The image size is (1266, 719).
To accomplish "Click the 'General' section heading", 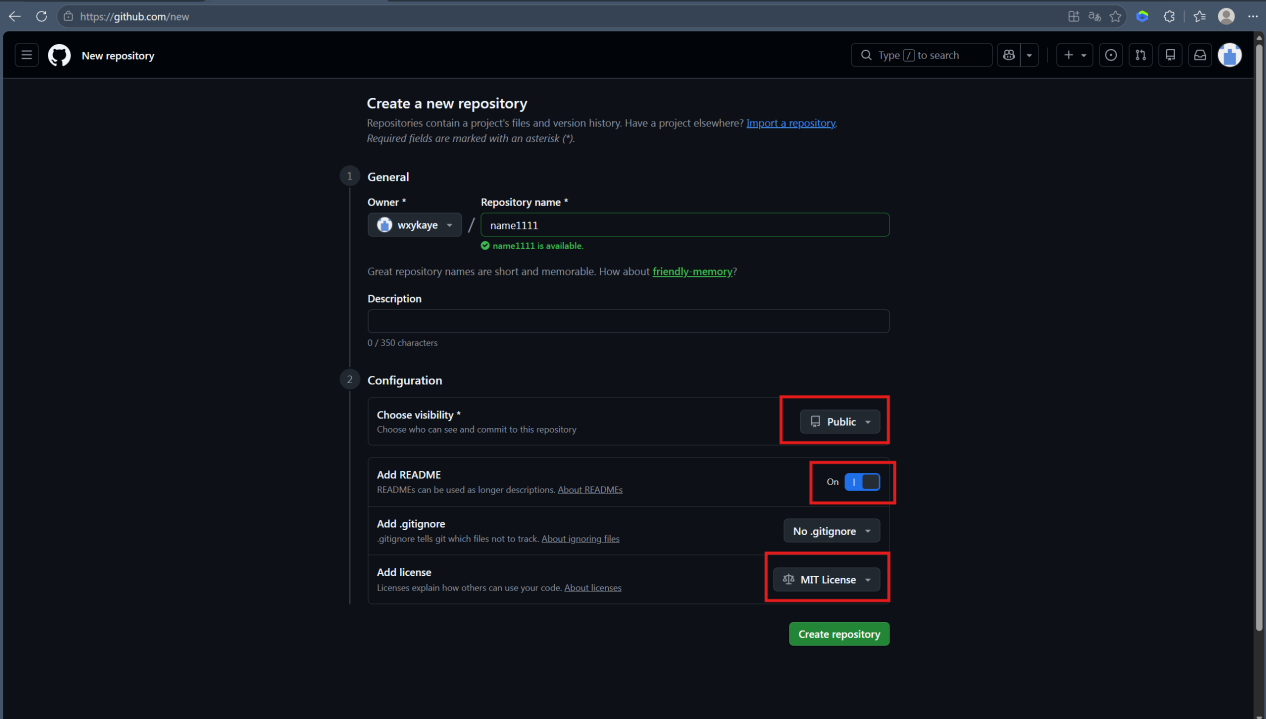I will (388, 177).
